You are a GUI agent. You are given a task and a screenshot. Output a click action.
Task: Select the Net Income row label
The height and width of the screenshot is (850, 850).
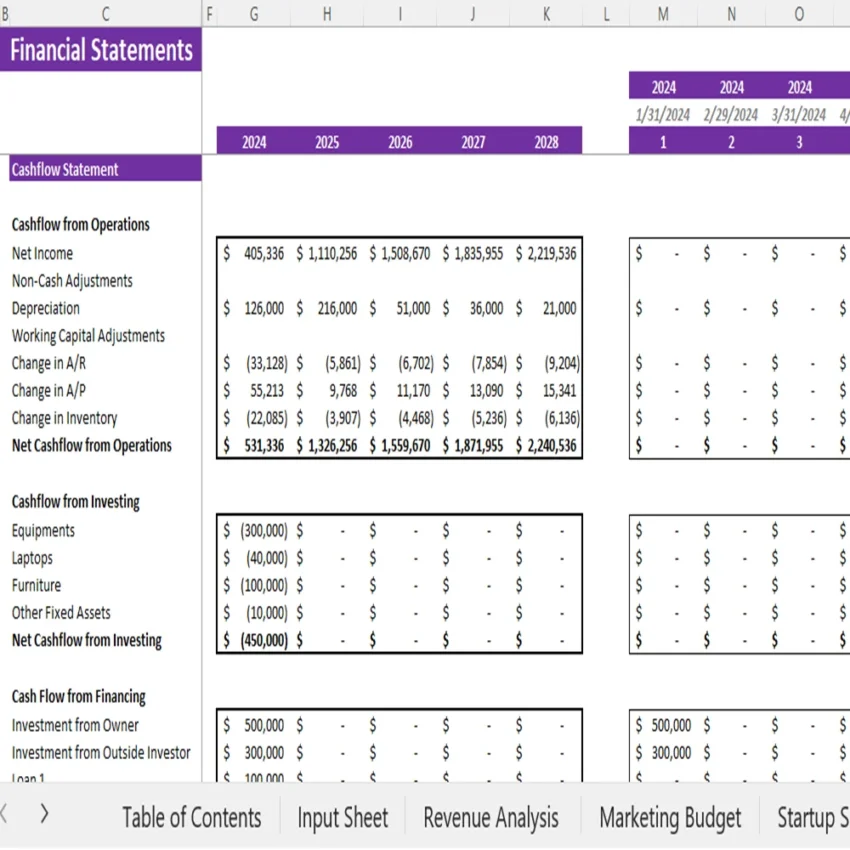(42, 253)
